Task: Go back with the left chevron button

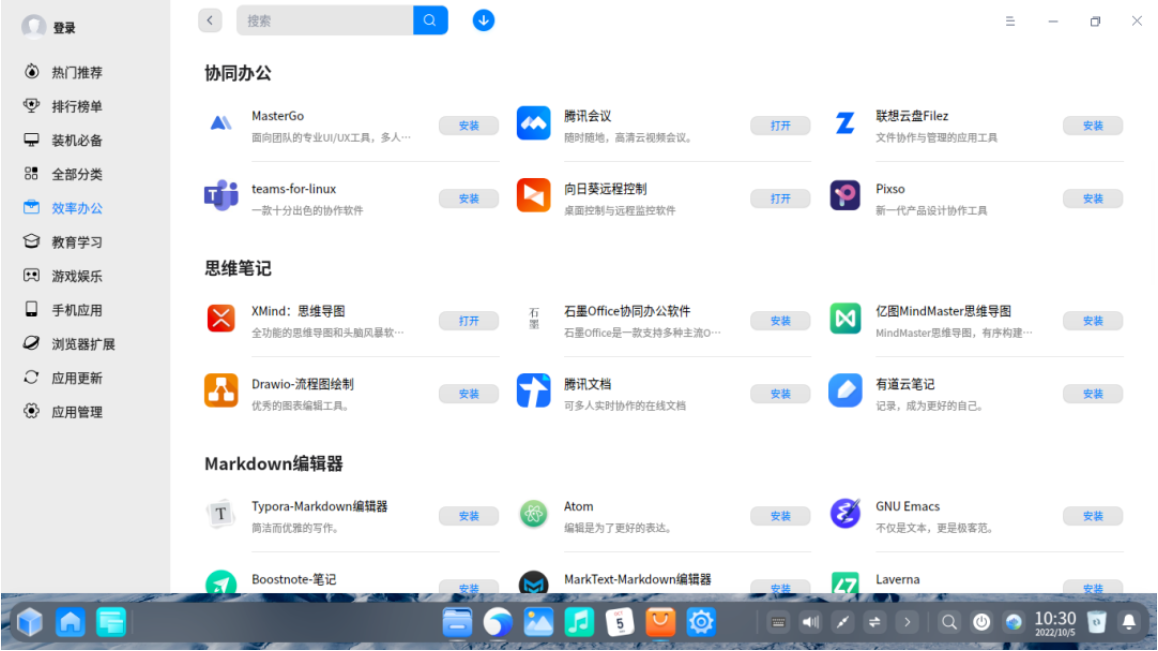Action: [210, 21]
